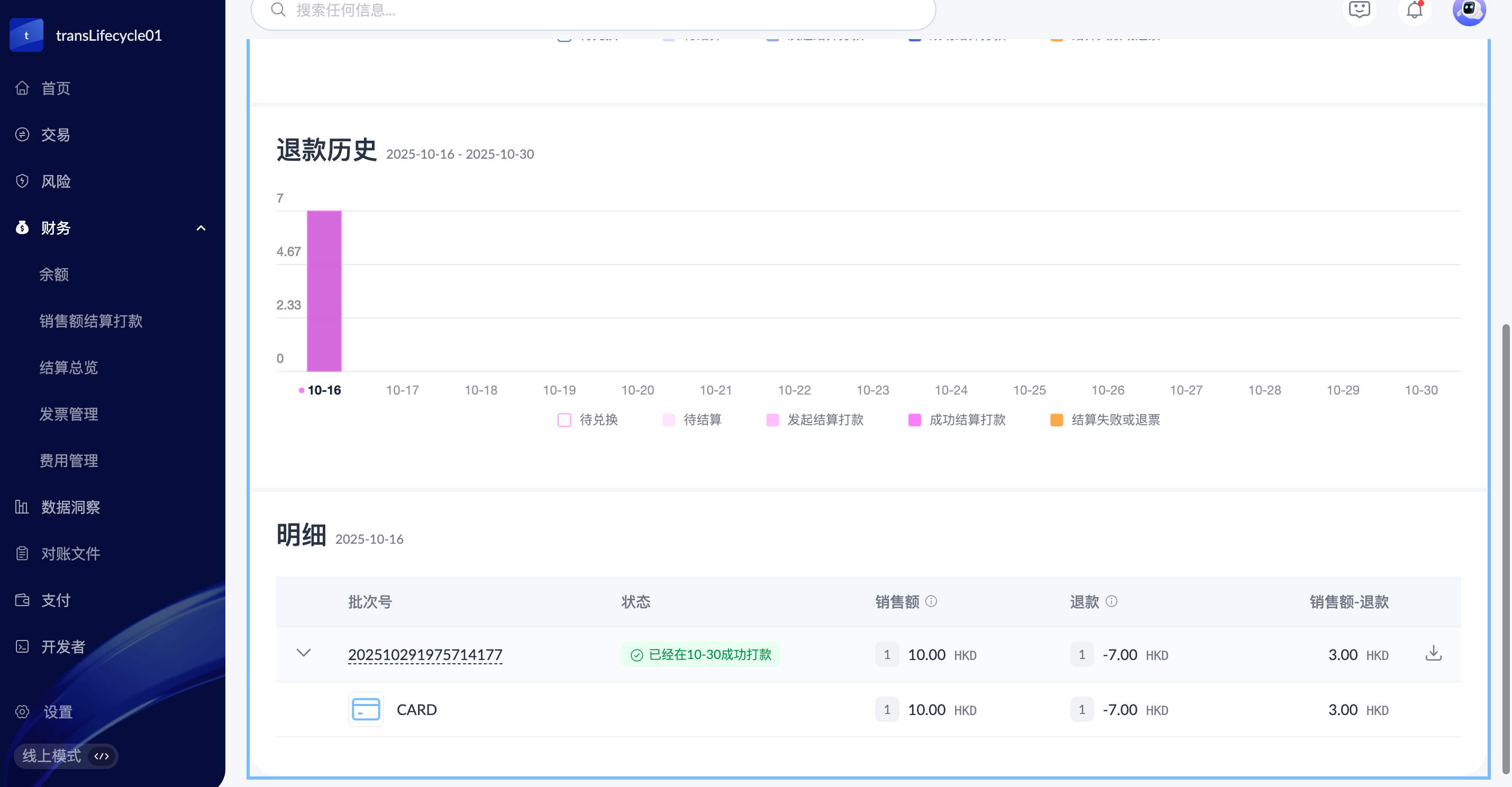The width and height of the screenshot is (1512, 787).
Task: Open the chat assistant face icon
Action: coord(1359,10)
